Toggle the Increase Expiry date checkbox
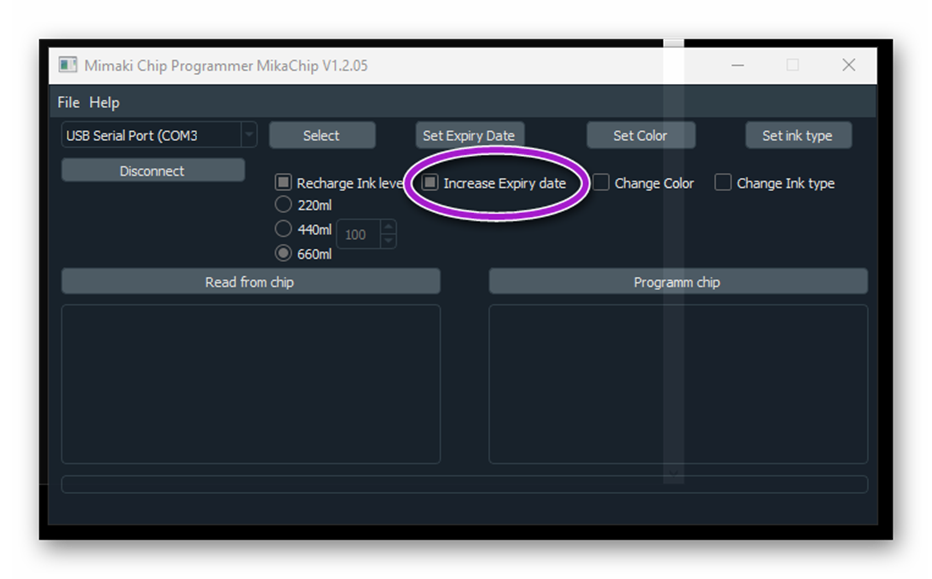The height and width of the screenshot is (579, 932). (x=430, y=182)
